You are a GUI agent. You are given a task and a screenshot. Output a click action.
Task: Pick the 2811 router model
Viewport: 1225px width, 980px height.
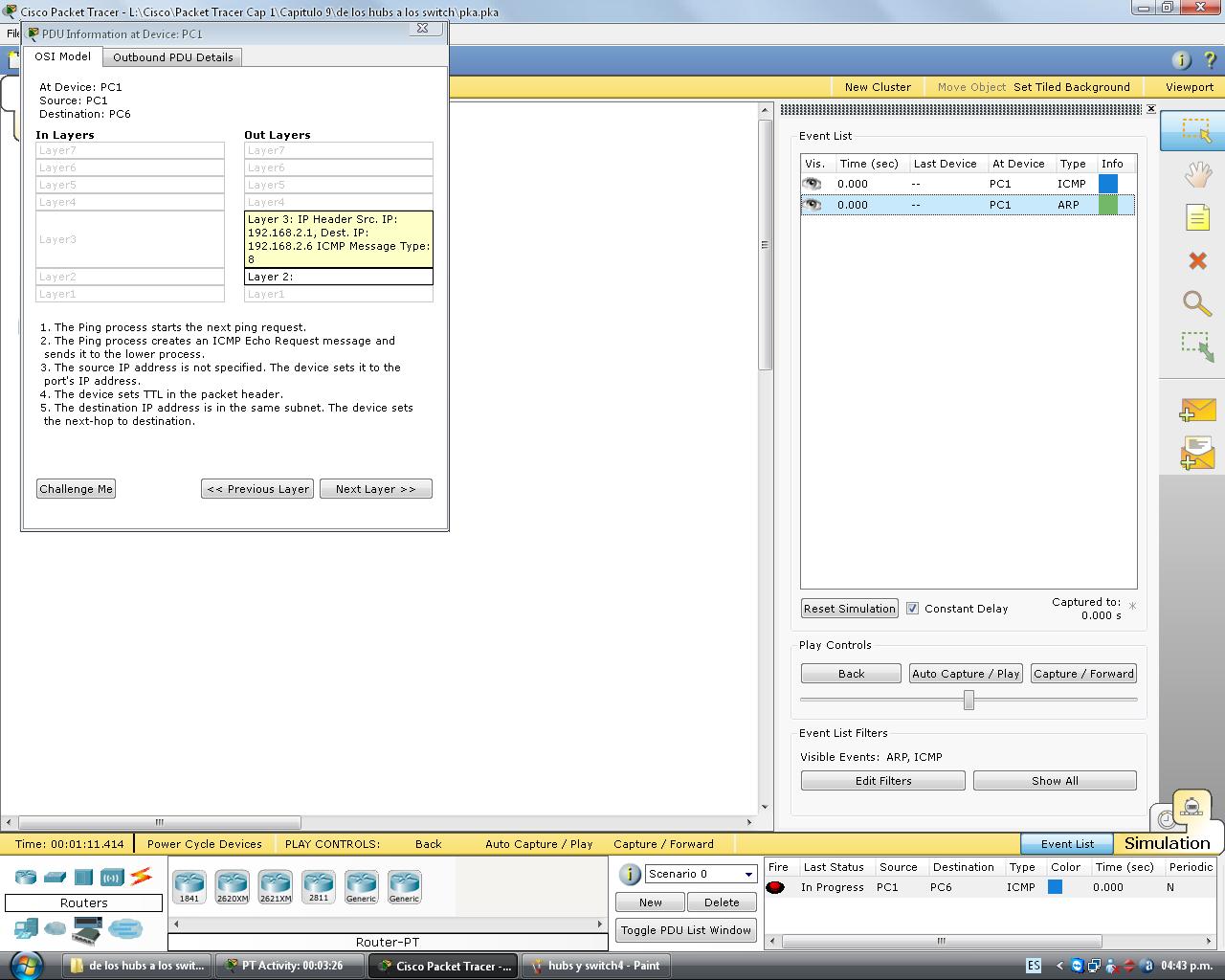pos(319,887)
